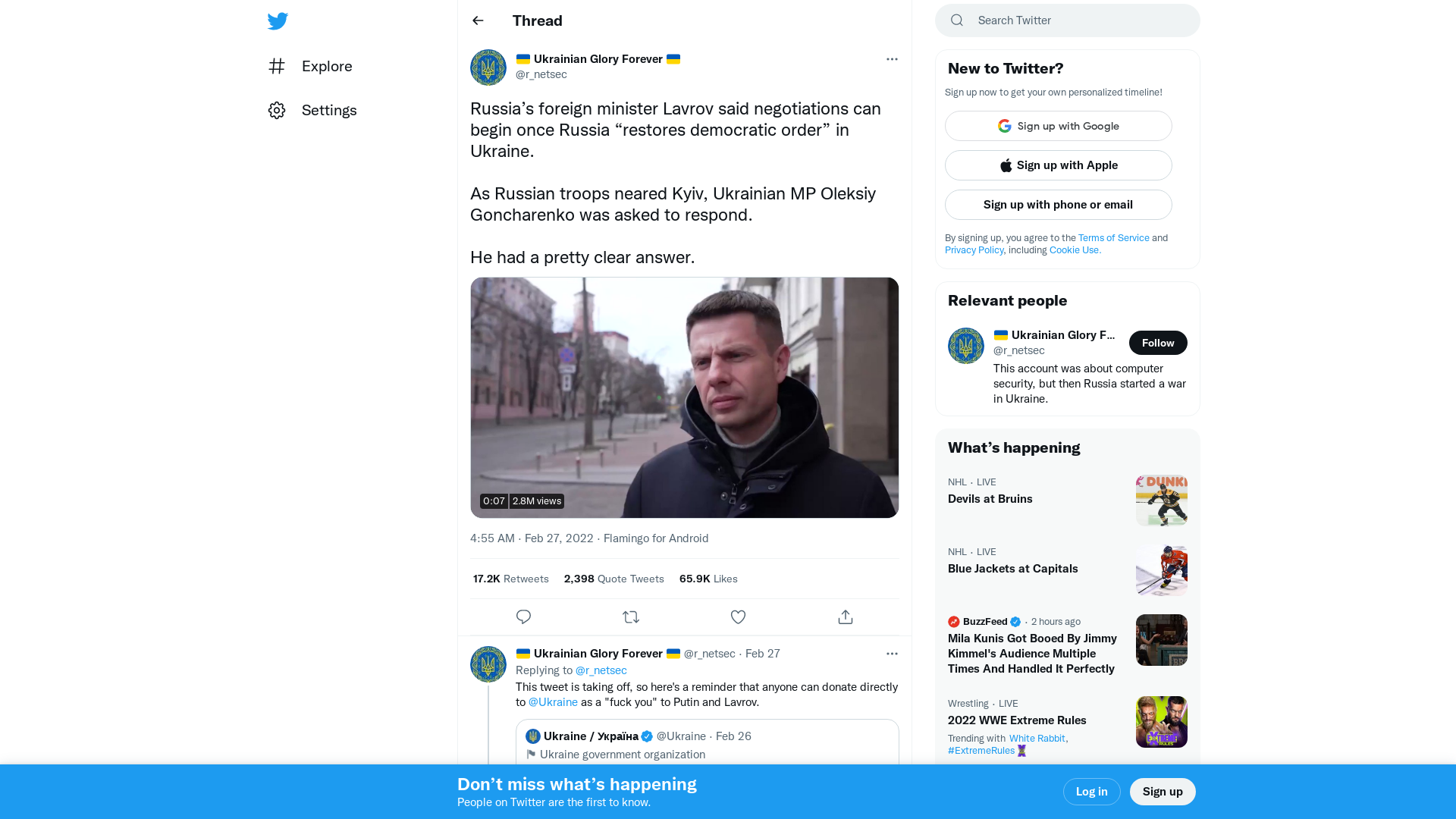Open the White Rabbit trending link

1037,739
